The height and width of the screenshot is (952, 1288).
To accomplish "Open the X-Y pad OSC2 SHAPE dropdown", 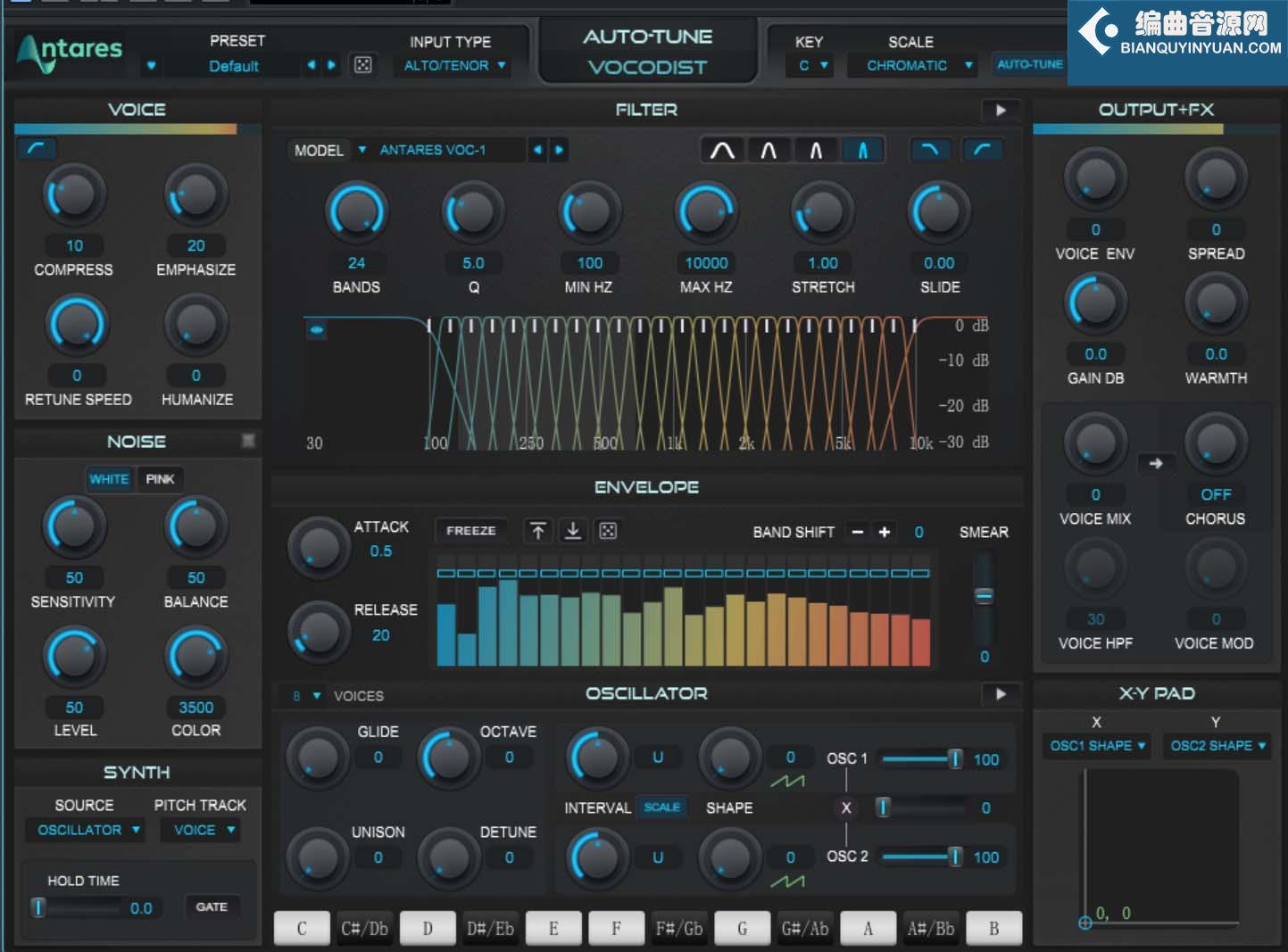I will pos(1218,746).
